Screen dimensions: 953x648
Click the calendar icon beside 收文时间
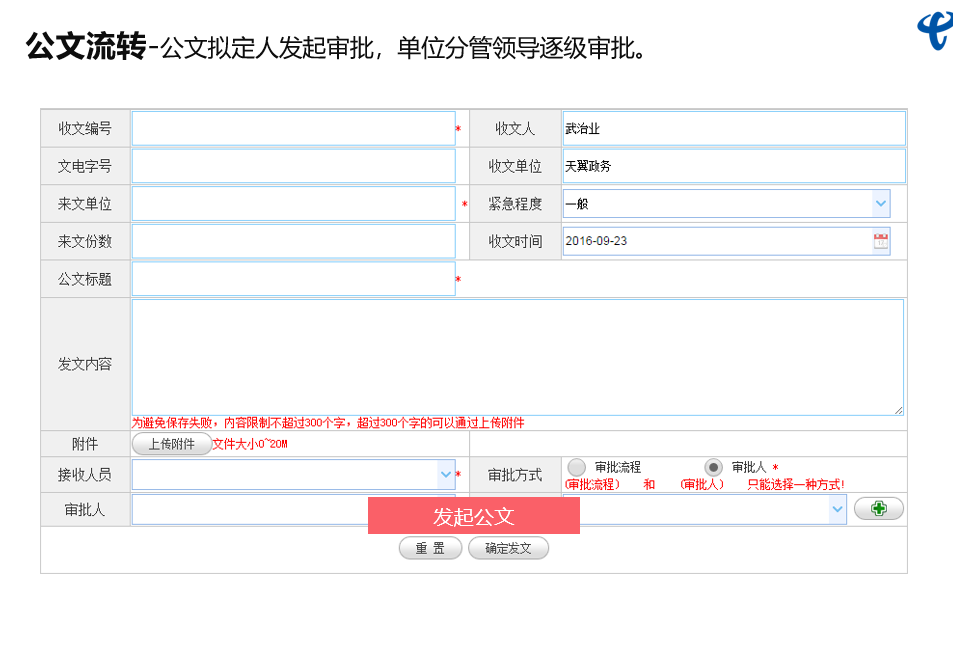[880, 241]
